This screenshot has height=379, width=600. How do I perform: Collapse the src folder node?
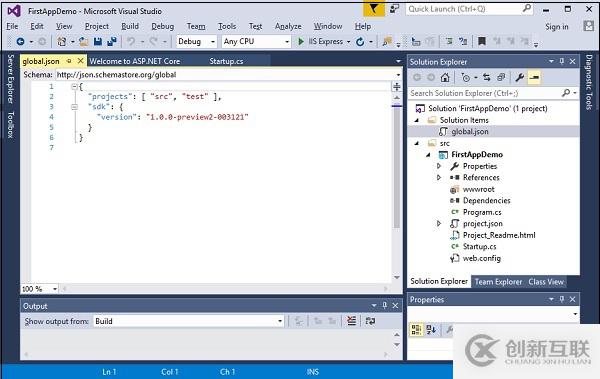[417, 143]
